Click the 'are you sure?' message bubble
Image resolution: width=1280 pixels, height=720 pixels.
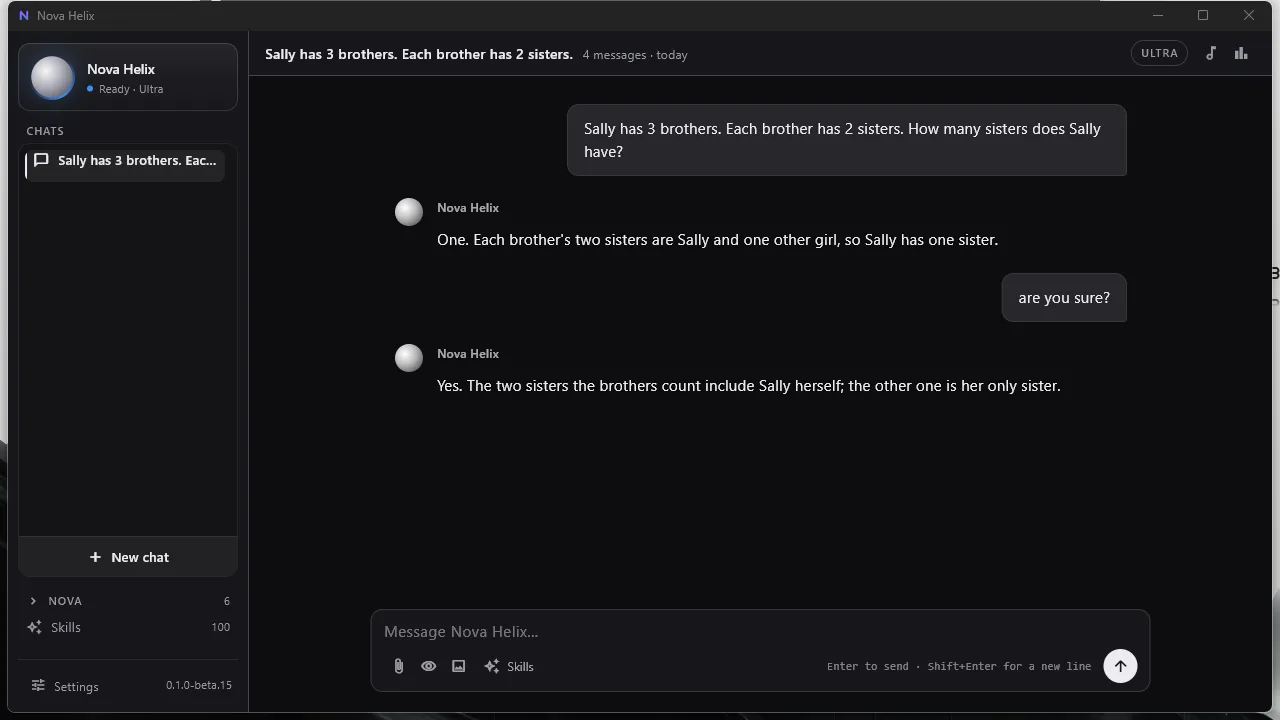1064,298
